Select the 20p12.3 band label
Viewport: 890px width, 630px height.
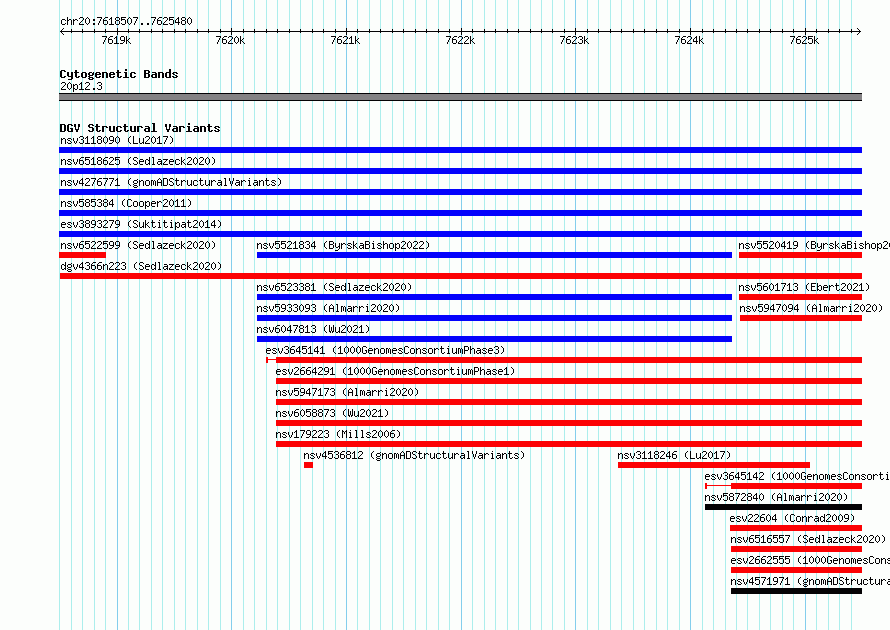(81, 86)
